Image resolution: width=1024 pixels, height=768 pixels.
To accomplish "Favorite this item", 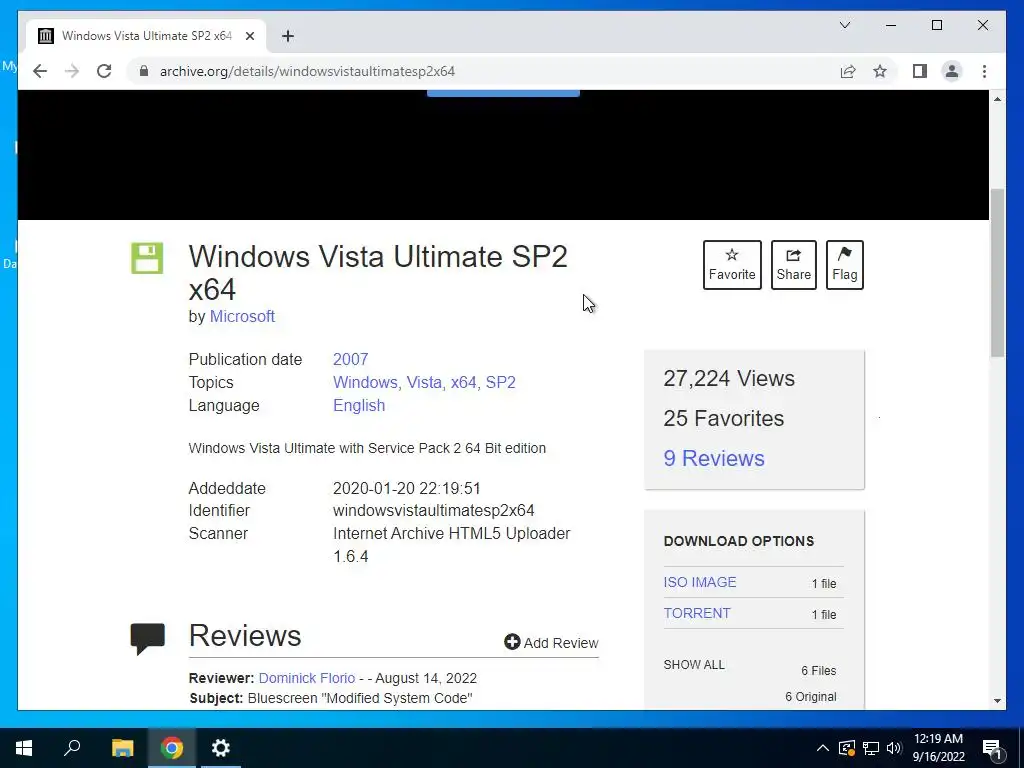I will (732, 264).
